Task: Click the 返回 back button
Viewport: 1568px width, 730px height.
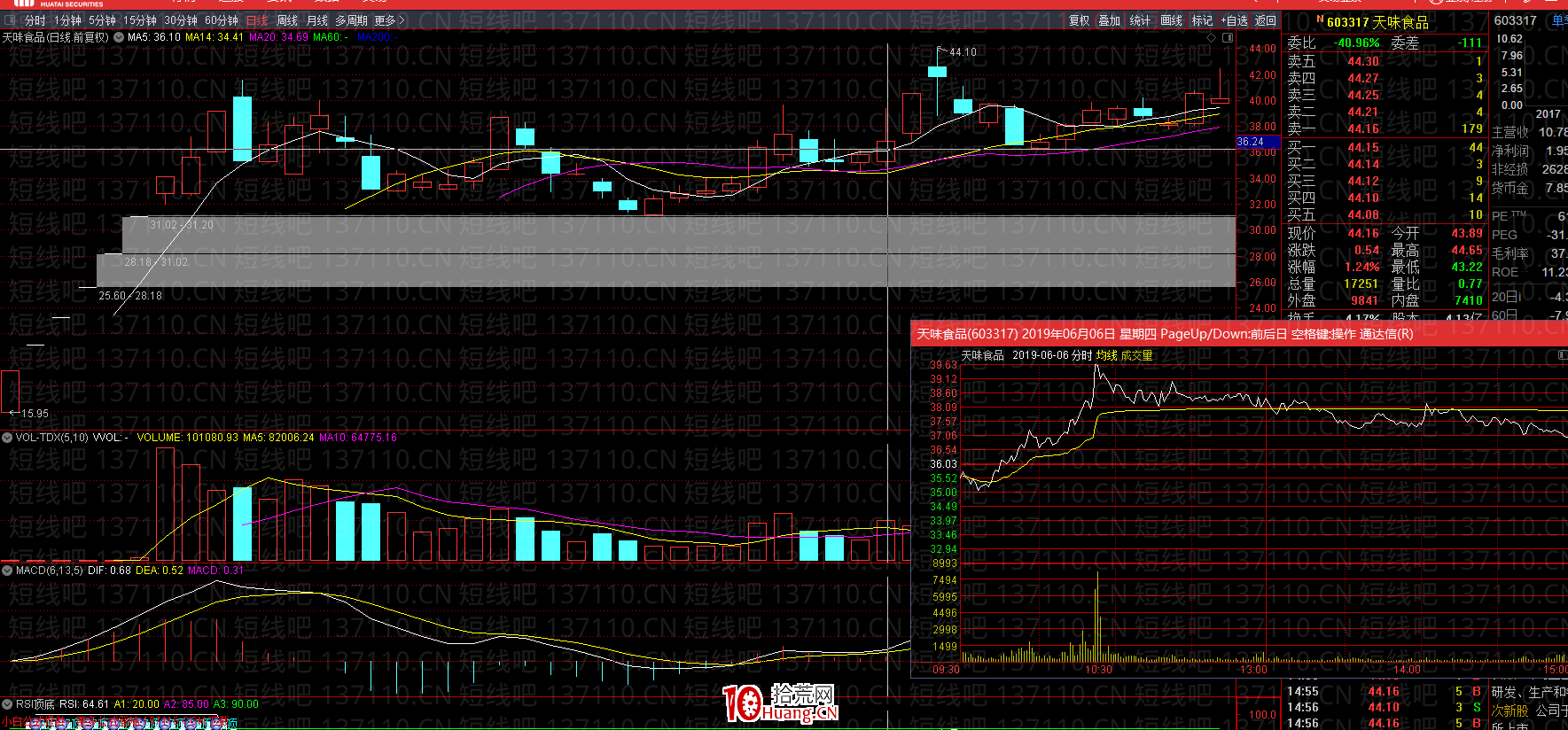Action: (1266, 20)
